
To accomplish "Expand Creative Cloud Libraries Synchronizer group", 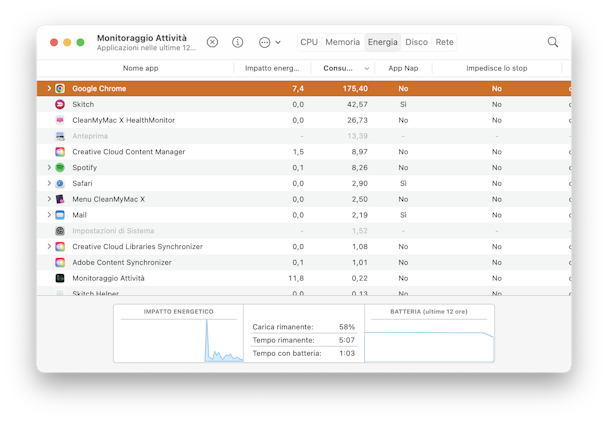I will (x=49, y=247).
